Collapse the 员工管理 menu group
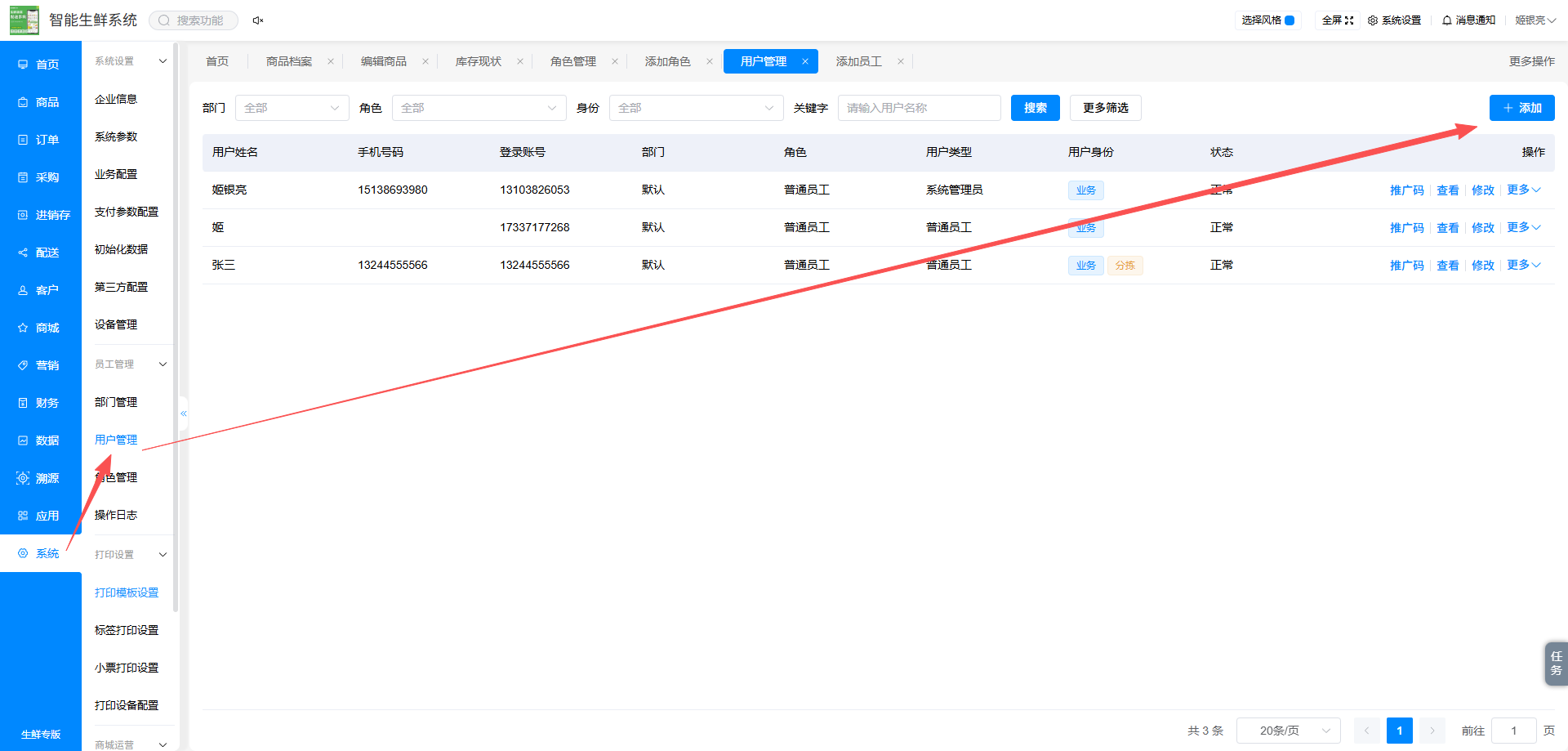The image size is (1568, 751). pos(163,364)
